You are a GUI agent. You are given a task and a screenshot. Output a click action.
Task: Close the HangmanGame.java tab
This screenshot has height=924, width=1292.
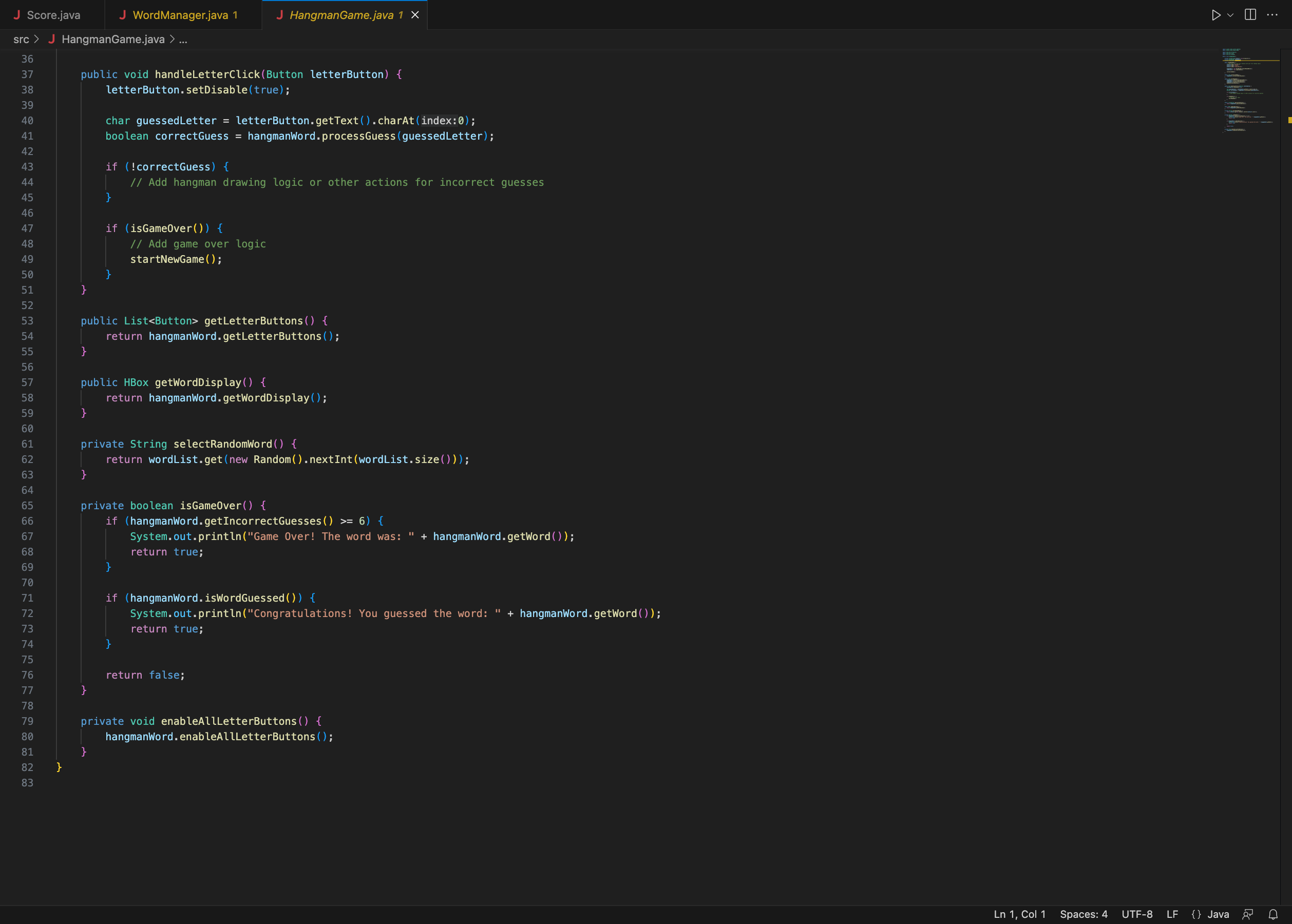click(x=415, y=15)
